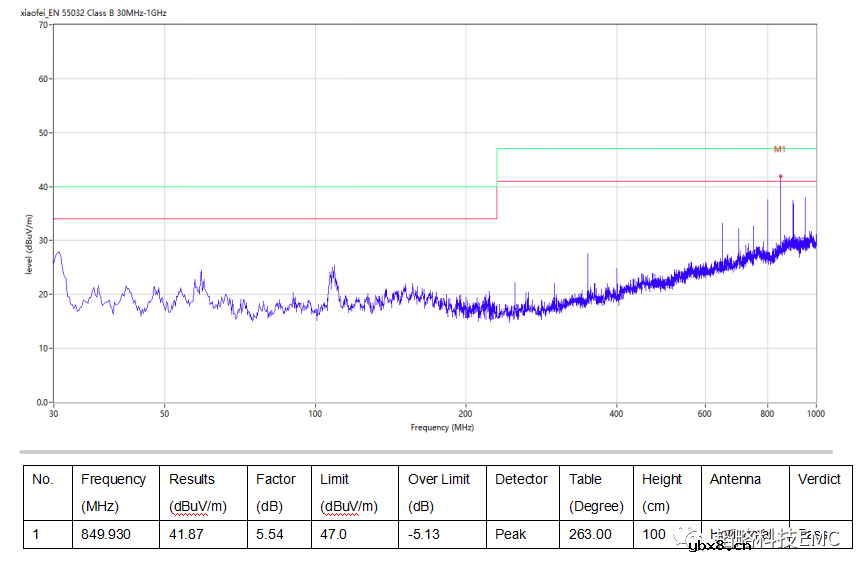
Task: Click the ybx8.cn watermark text
Action: 714,546
